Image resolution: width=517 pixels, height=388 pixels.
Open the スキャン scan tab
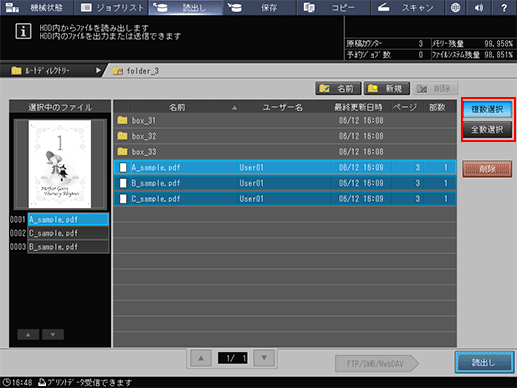pos(407,7)
